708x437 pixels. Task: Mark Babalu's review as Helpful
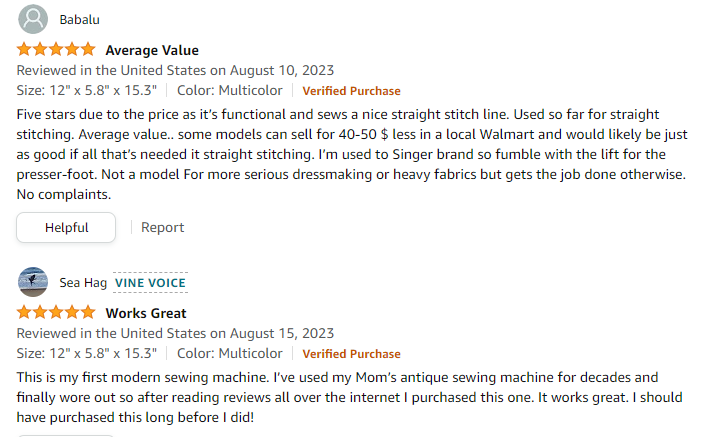[x=66, y=228]
